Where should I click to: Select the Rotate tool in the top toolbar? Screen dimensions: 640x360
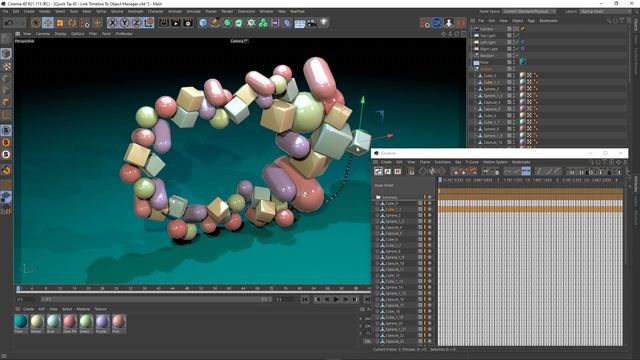[x=72, y=23]
